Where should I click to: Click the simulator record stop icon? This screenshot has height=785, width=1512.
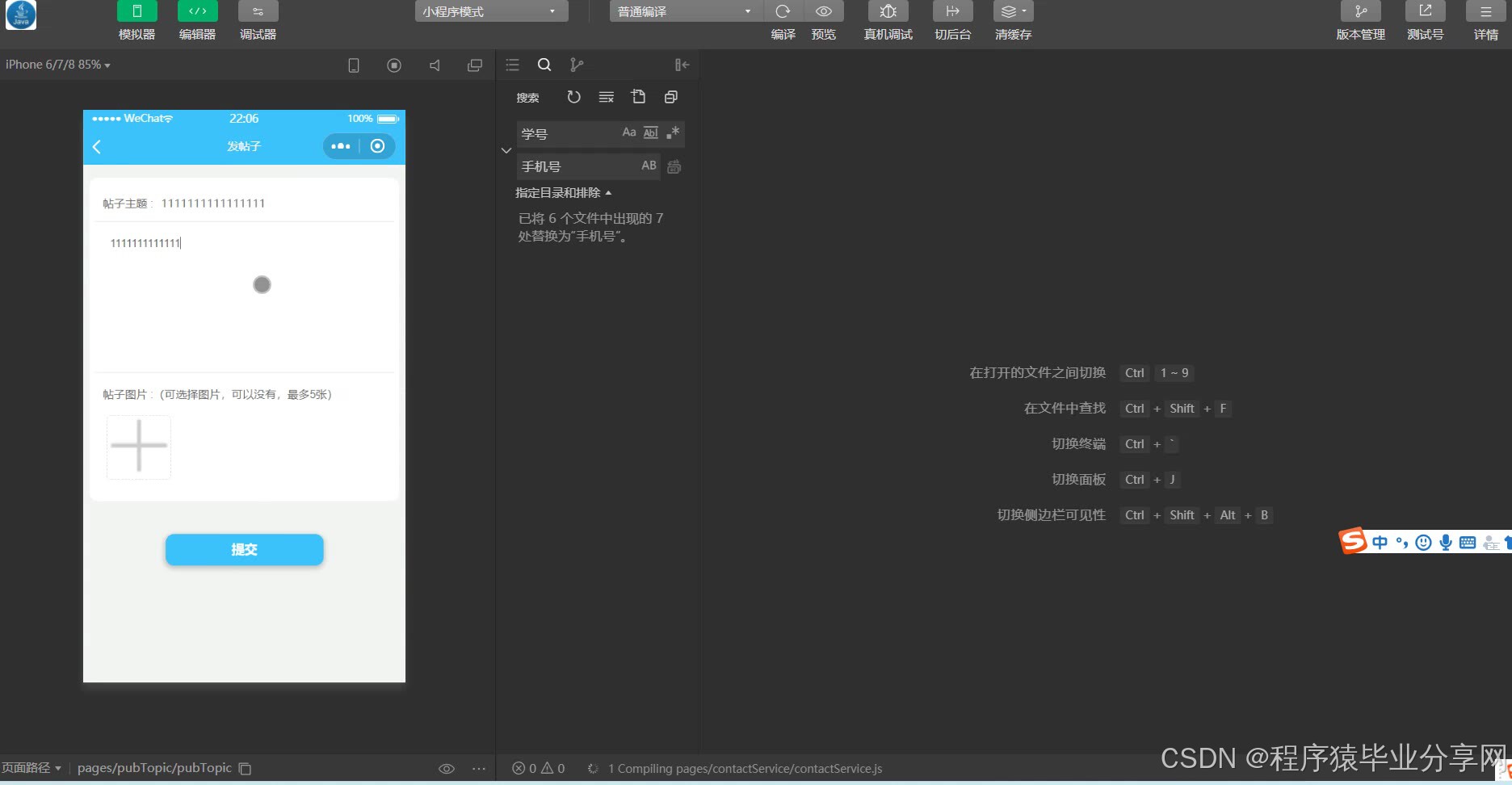click(394, 65)
